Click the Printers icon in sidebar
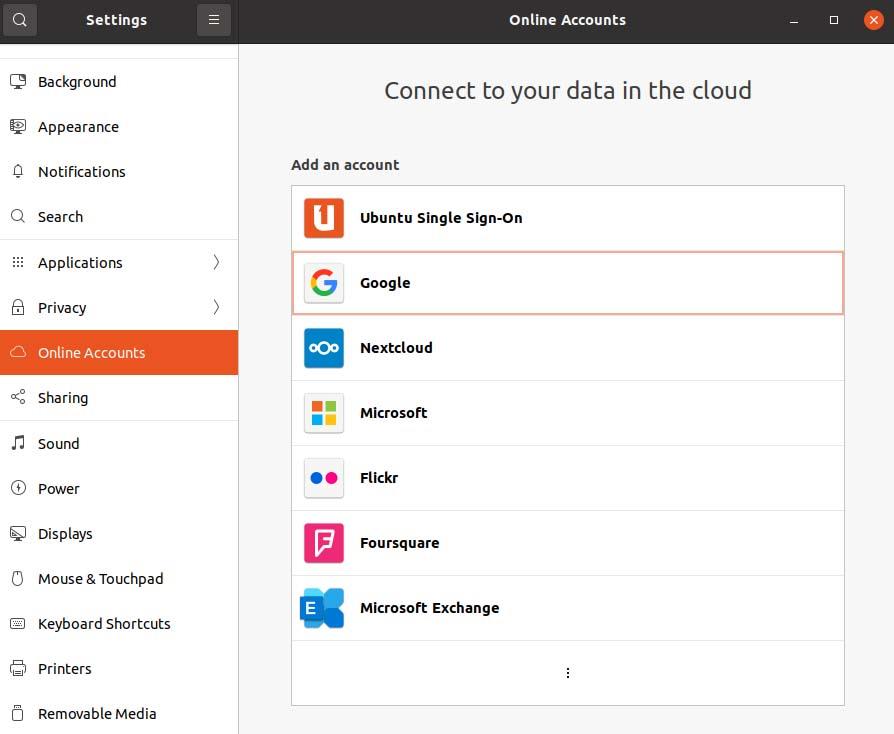The width and height of the screenshot is (894, 734). (18, 668)
